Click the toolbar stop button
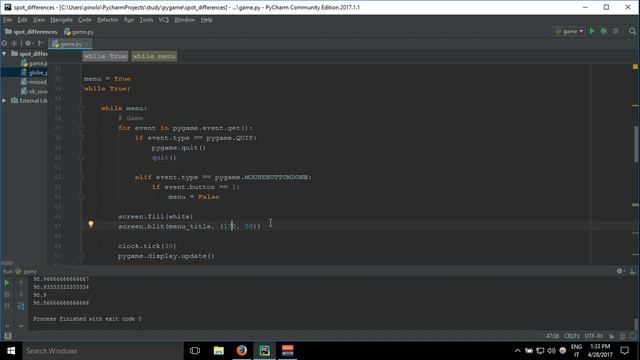The height and width of the screenshot is (360, 640). tap(616, 31)
